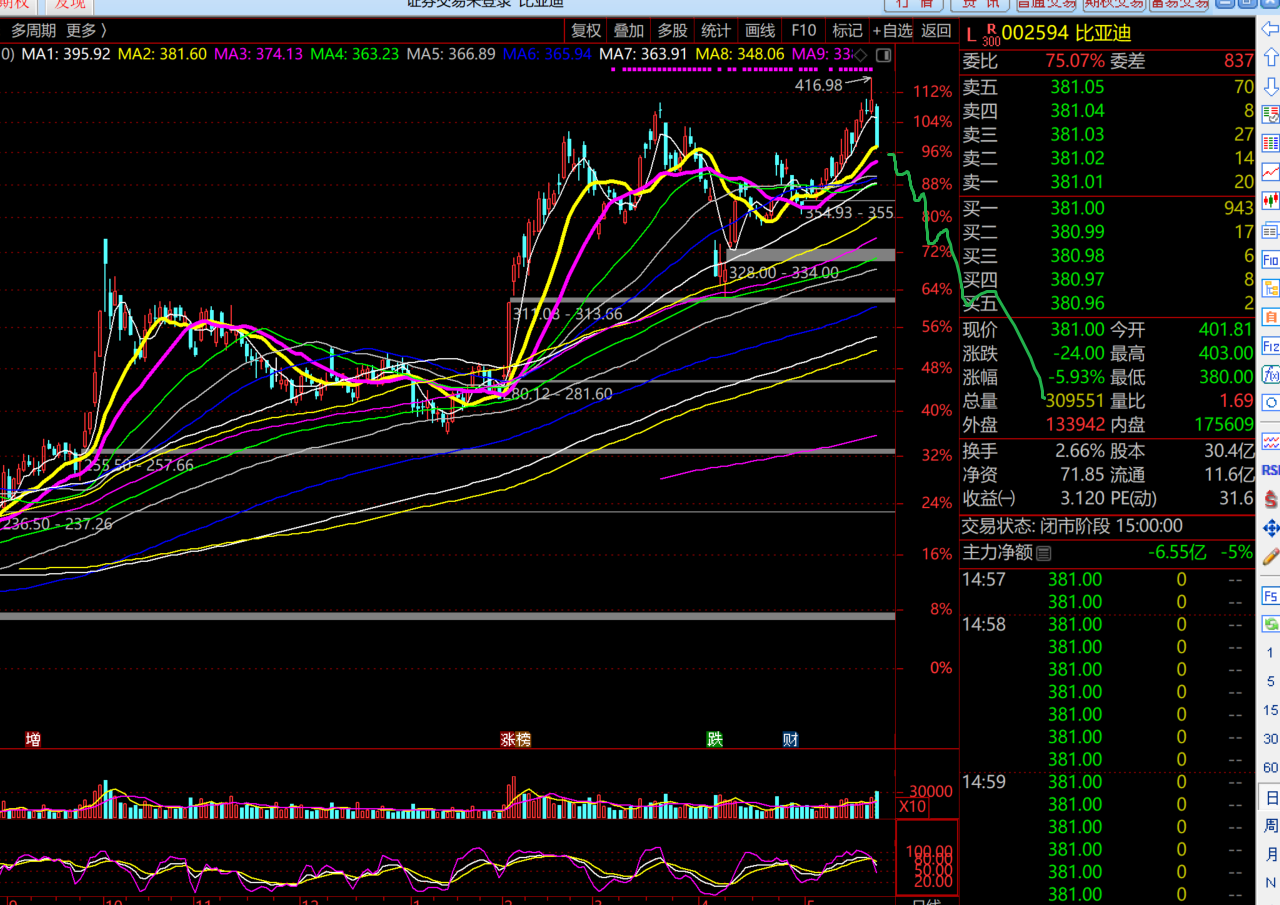Screen dimensions: 1280x905
Task: Click the left arrow back icon in sidebar
Action: (x=1270, y=28)
